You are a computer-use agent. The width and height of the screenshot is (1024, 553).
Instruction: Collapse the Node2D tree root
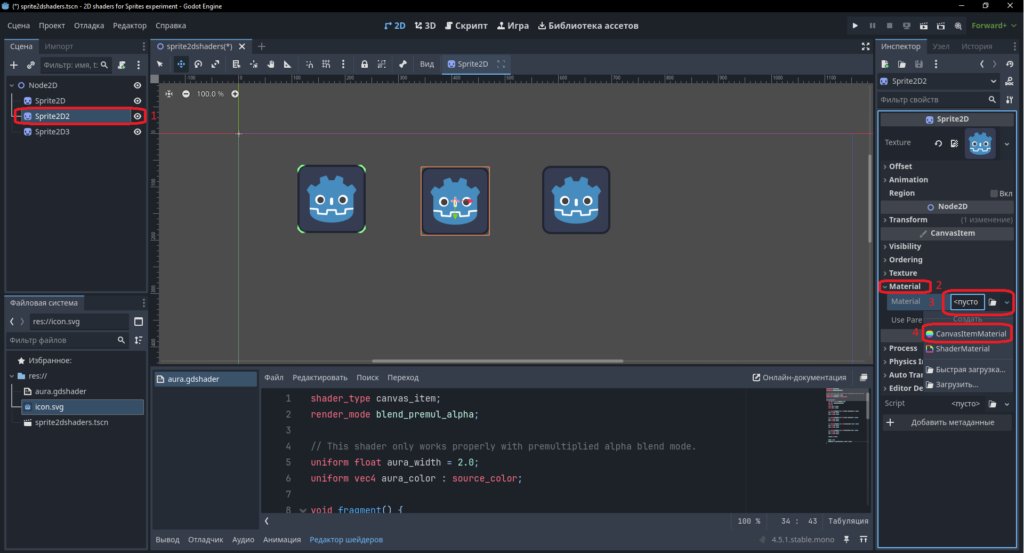12,86
